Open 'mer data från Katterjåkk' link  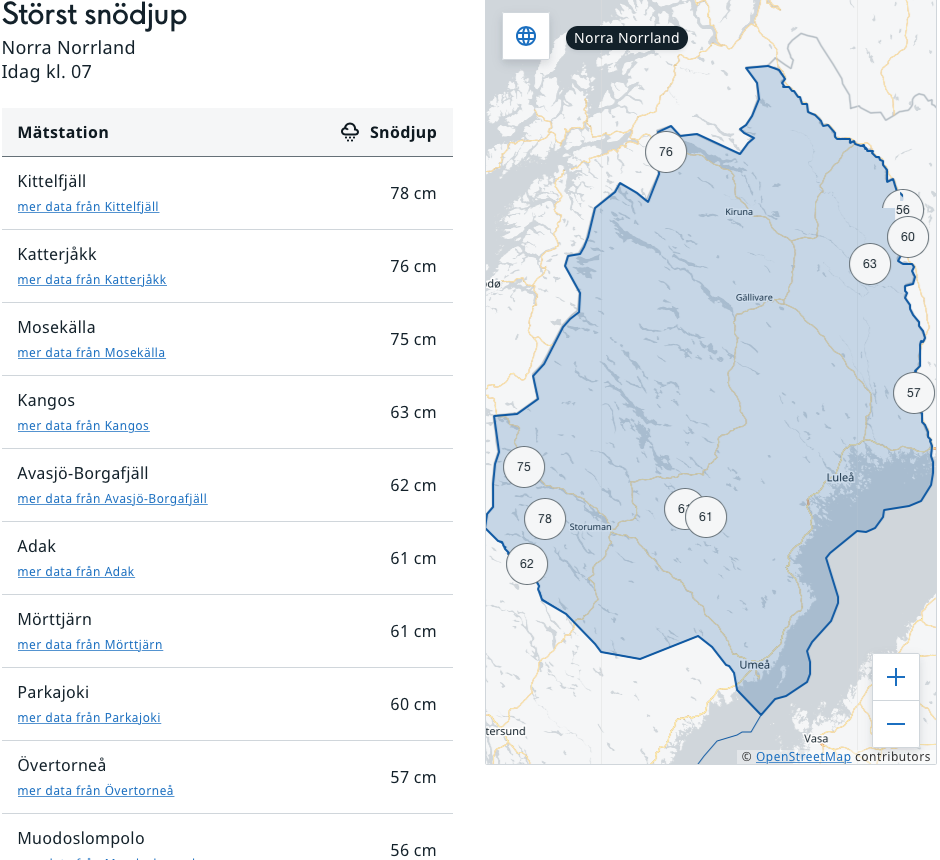(92, 280)
